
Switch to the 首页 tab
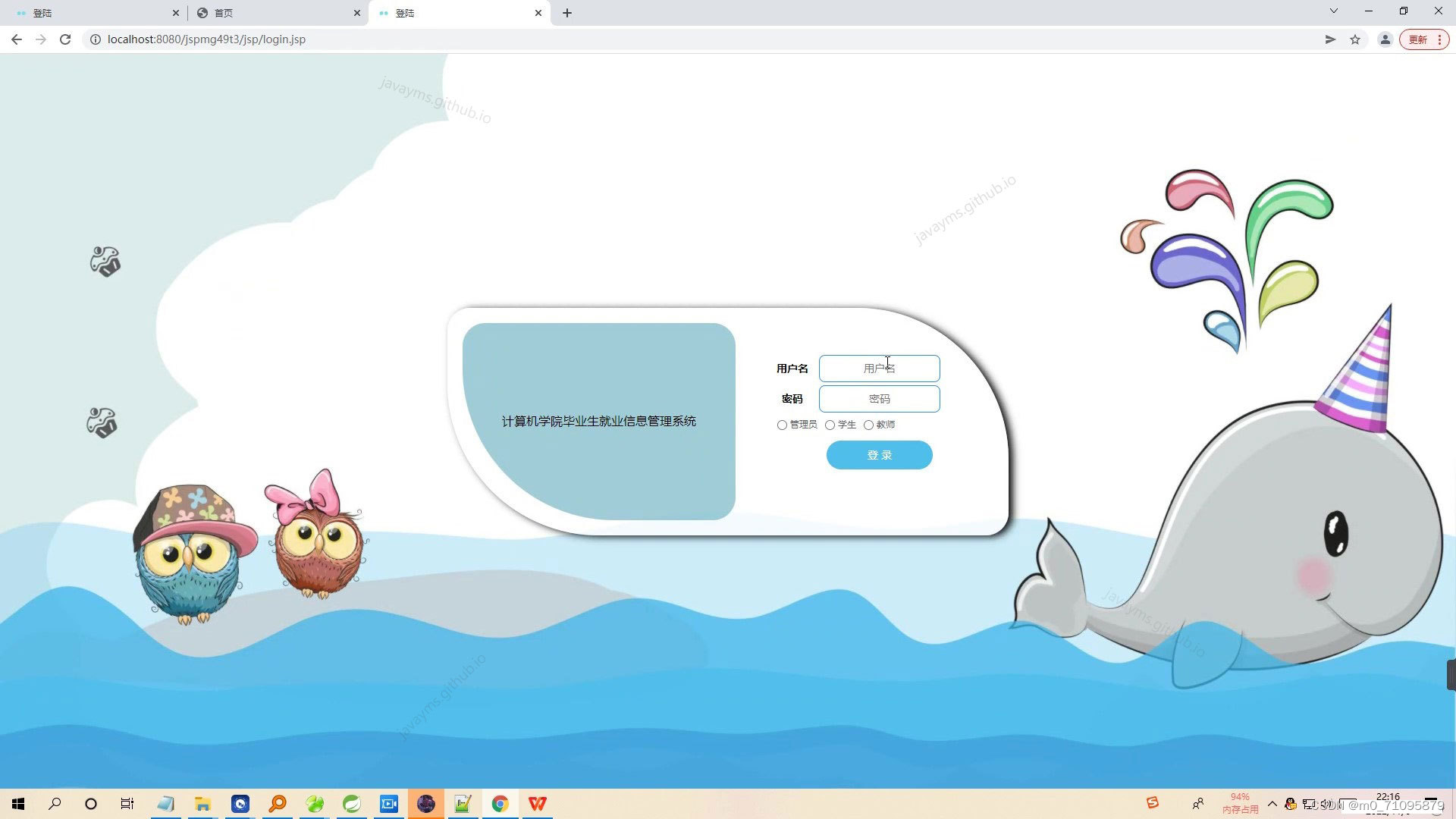coord(273,13)
